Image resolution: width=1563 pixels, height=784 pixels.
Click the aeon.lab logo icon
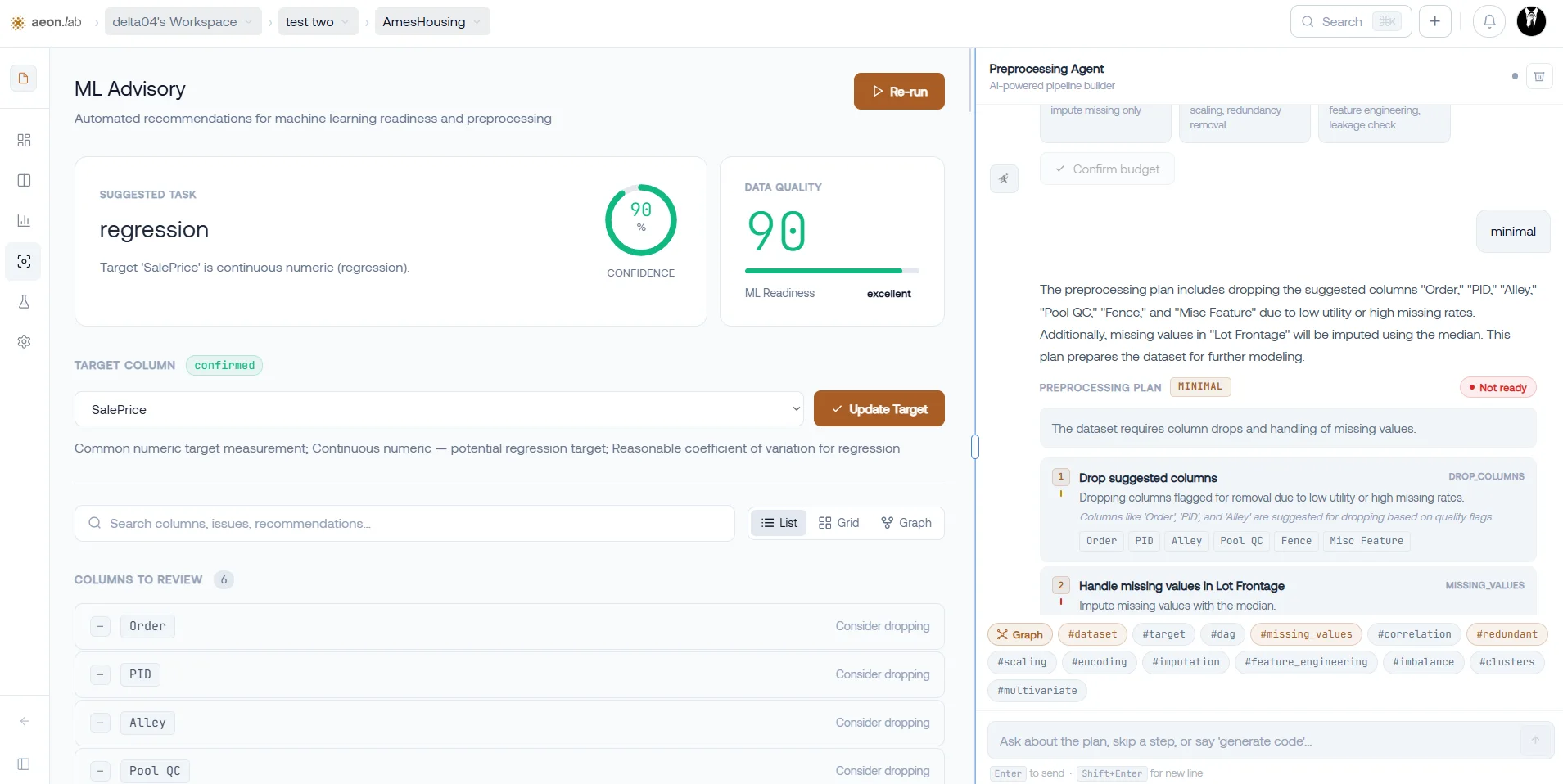tap(18, 22)
